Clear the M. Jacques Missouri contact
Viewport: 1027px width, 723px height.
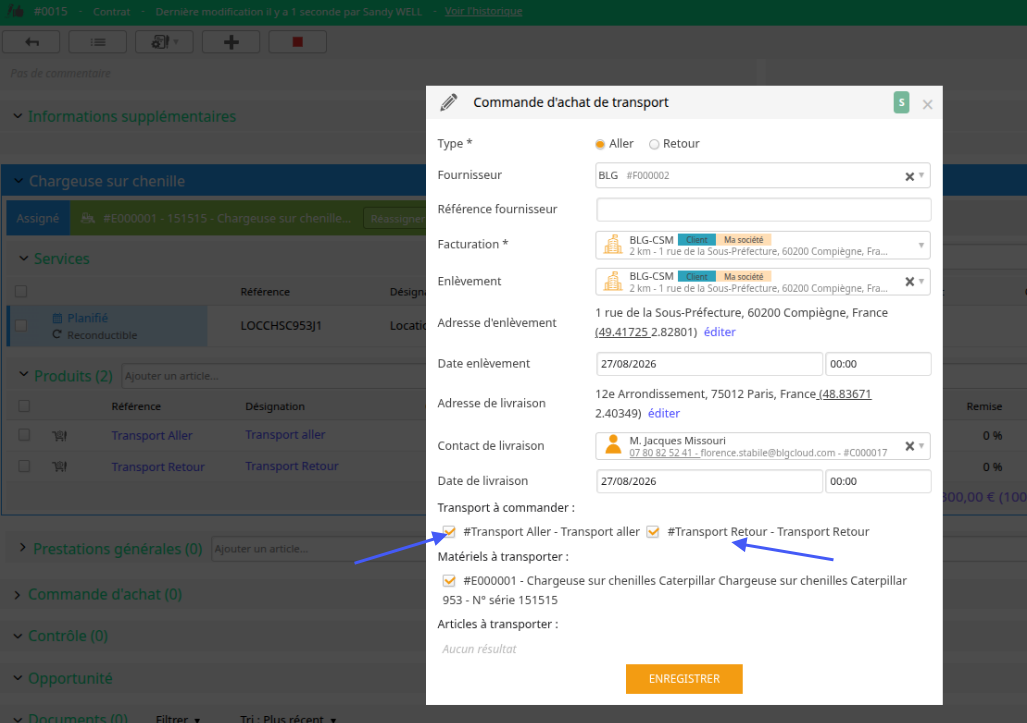click(x=909, y=446)
